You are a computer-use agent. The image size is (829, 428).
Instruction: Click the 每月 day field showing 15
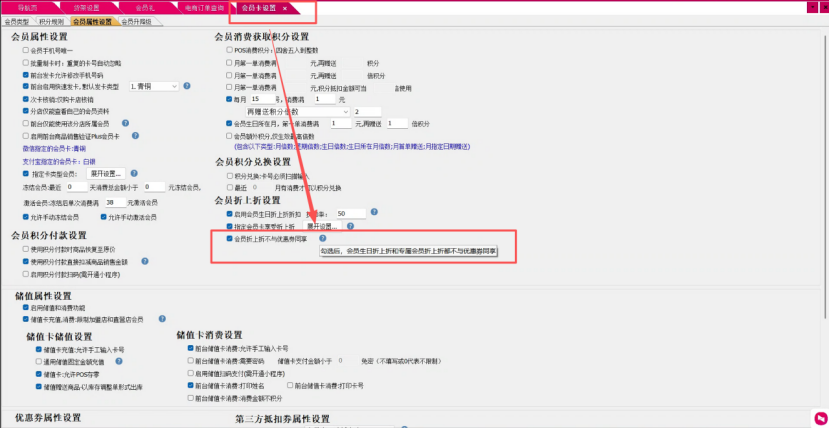pos(262,99)
